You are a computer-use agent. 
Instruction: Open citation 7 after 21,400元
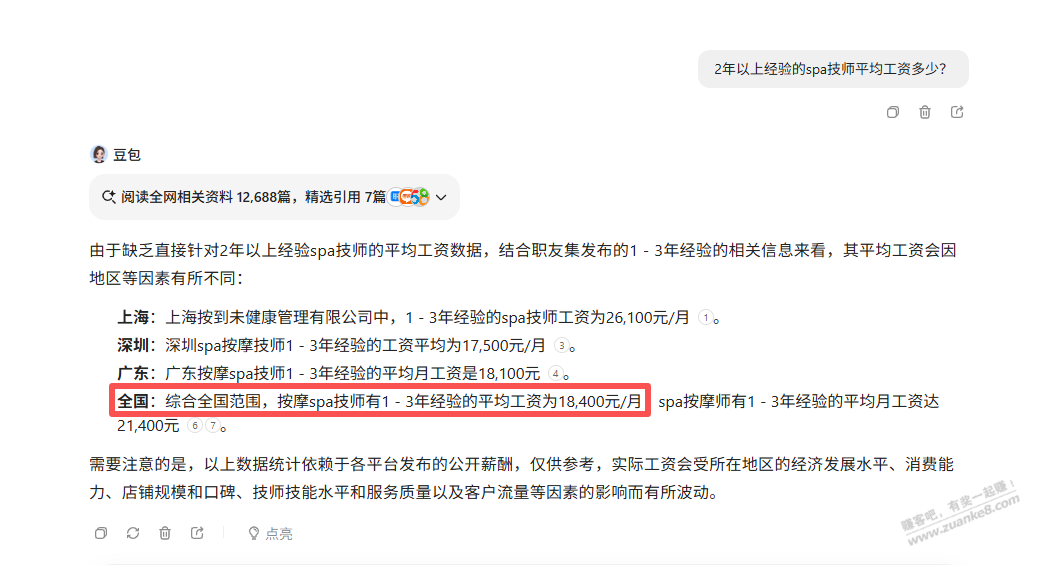coord(212,425)
